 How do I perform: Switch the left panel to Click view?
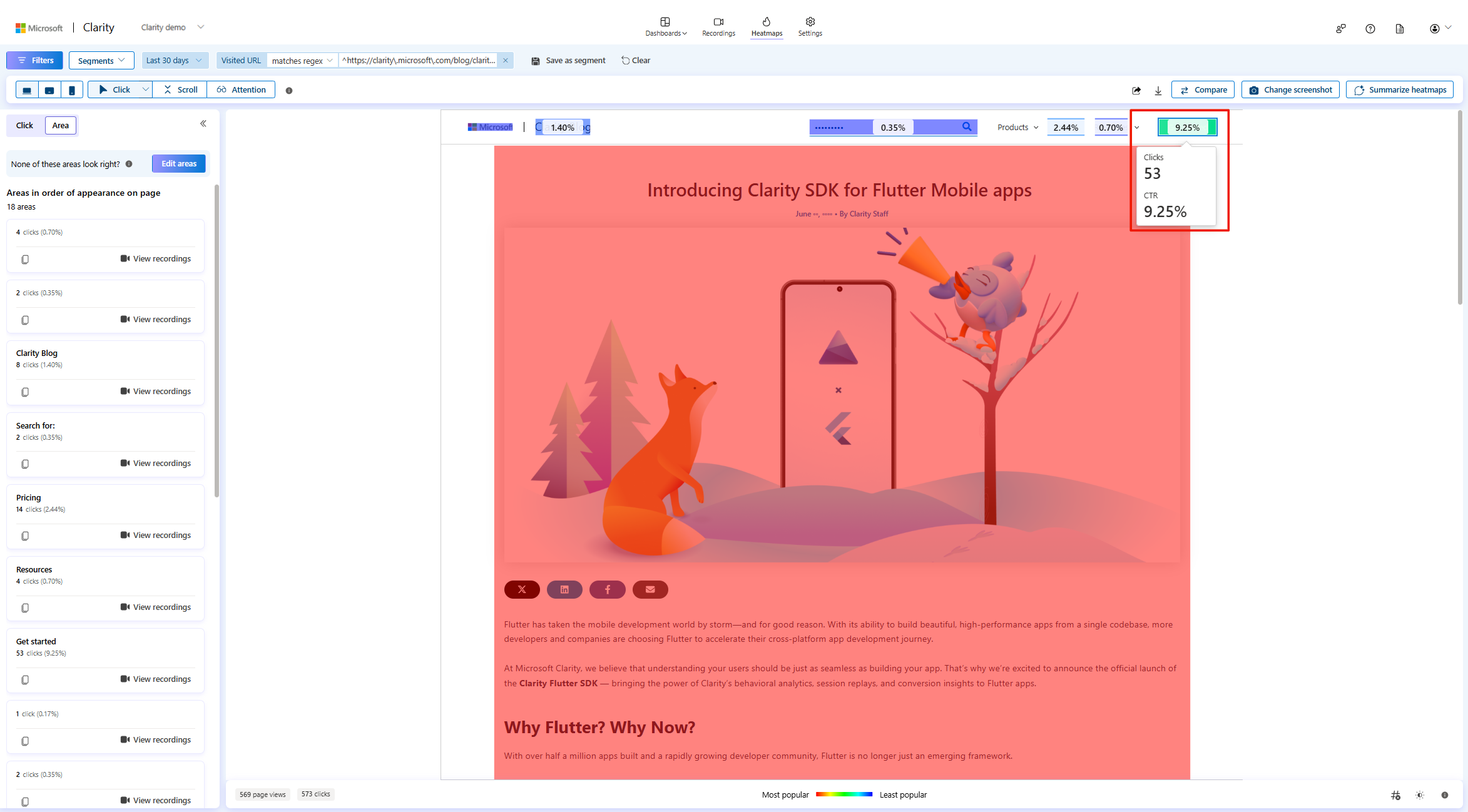point(25,126)
